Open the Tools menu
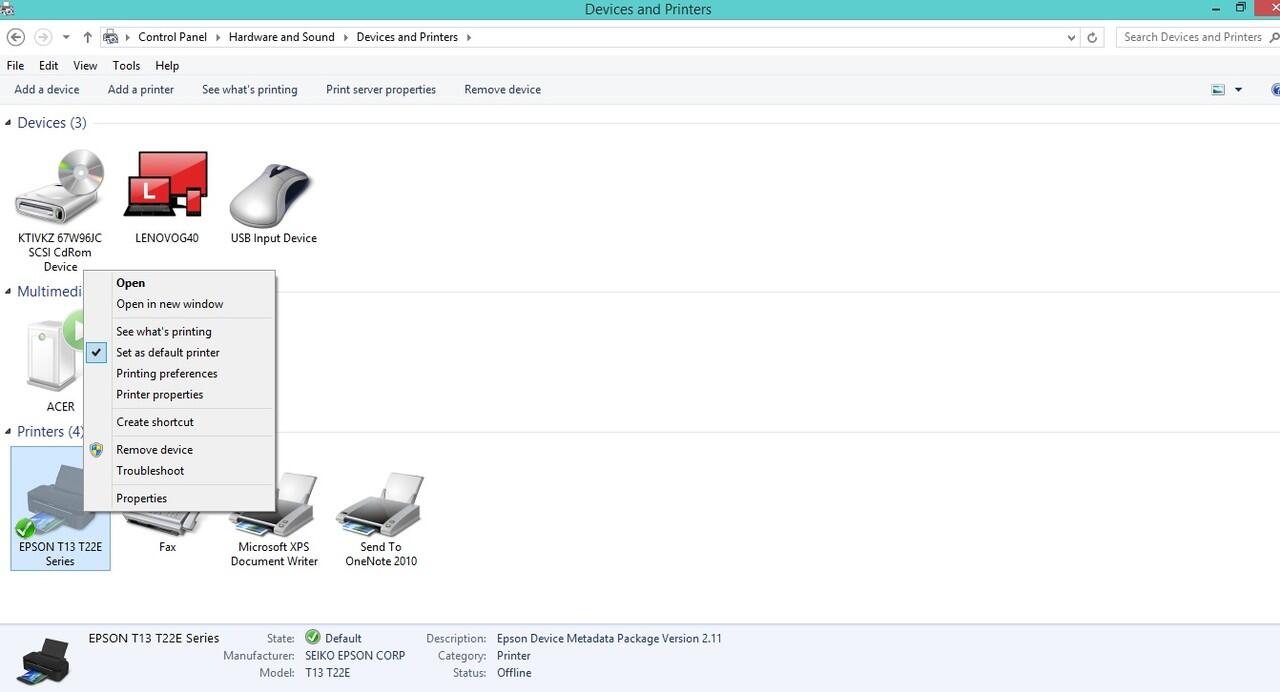Viewport: 1280px width, 692px height. tap(126, 65)
